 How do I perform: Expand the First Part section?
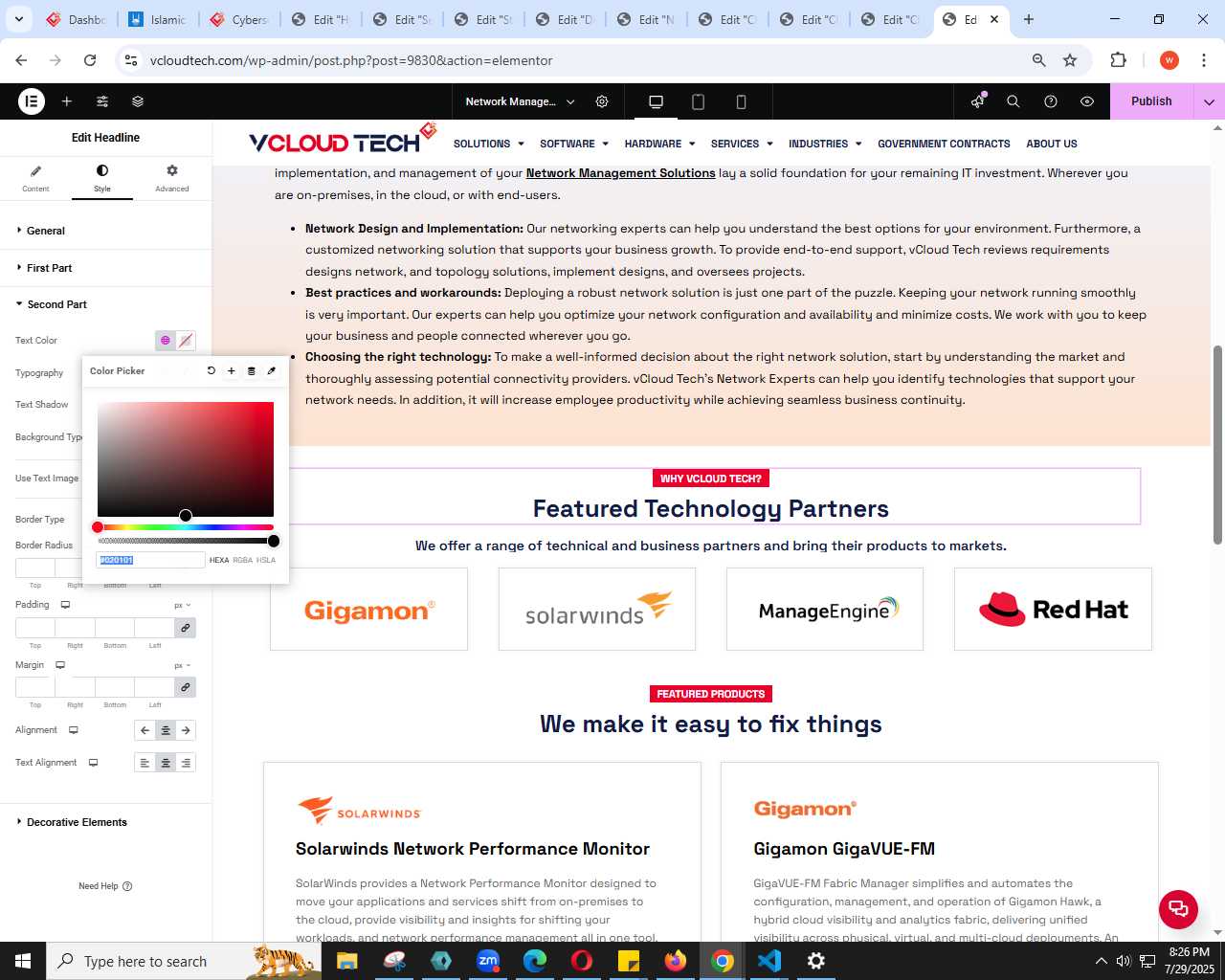click(x=105, y=268)
